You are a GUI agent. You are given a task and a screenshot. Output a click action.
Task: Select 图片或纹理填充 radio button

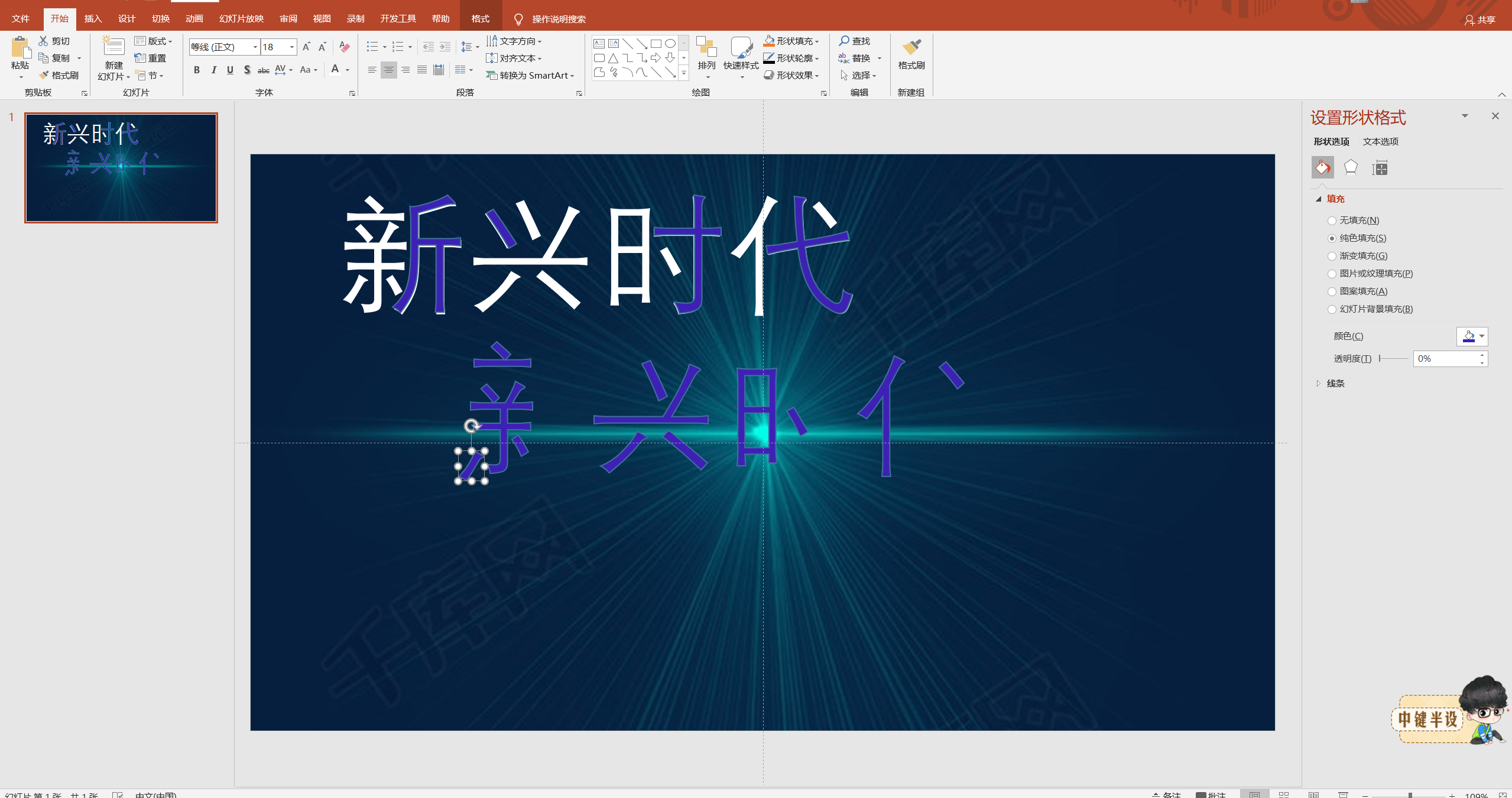1332,274
